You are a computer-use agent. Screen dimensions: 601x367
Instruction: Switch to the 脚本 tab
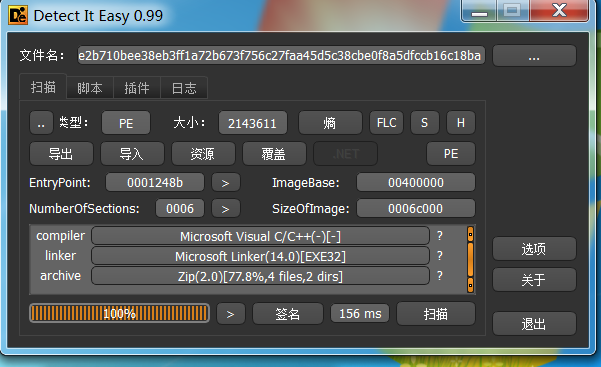click(90, 88)
